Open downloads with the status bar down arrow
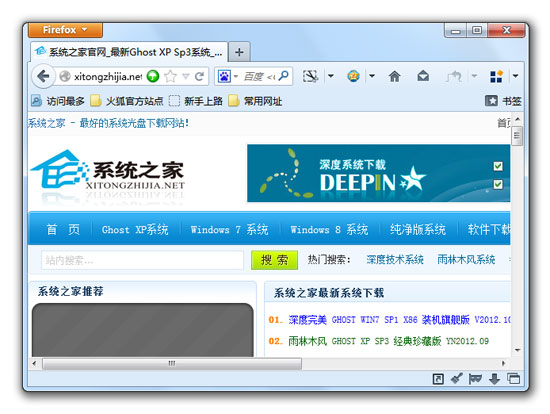550x414 pixels. 494,379
